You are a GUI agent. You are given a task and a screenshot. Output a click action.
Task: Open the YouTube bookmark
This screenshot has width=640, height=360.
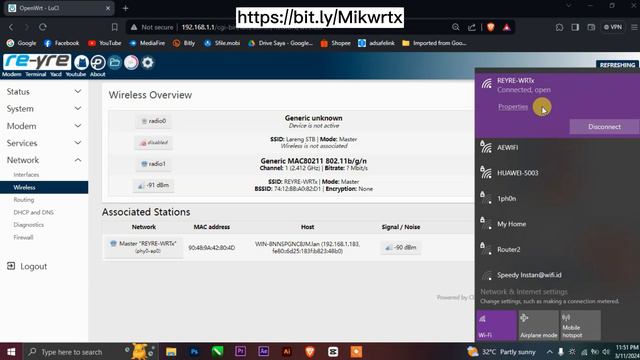[x=104, y=43]
